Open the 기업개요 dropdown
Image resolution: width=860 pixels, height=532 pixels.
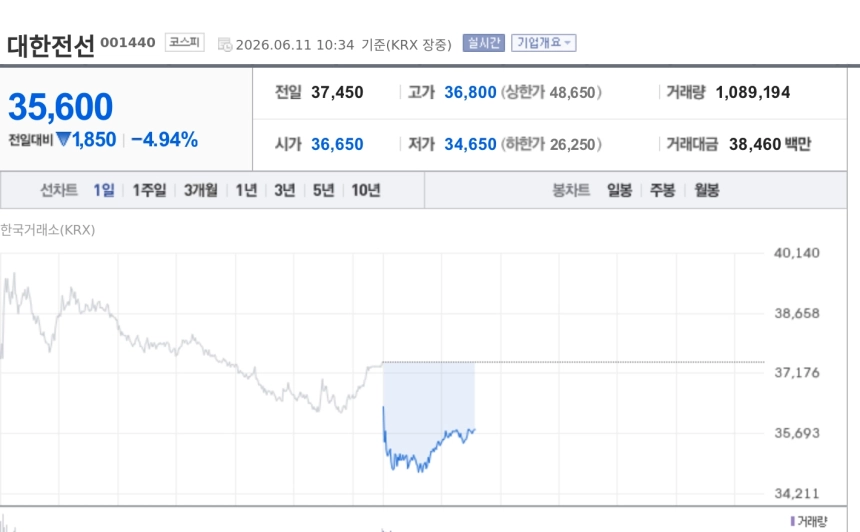[544, 43]
